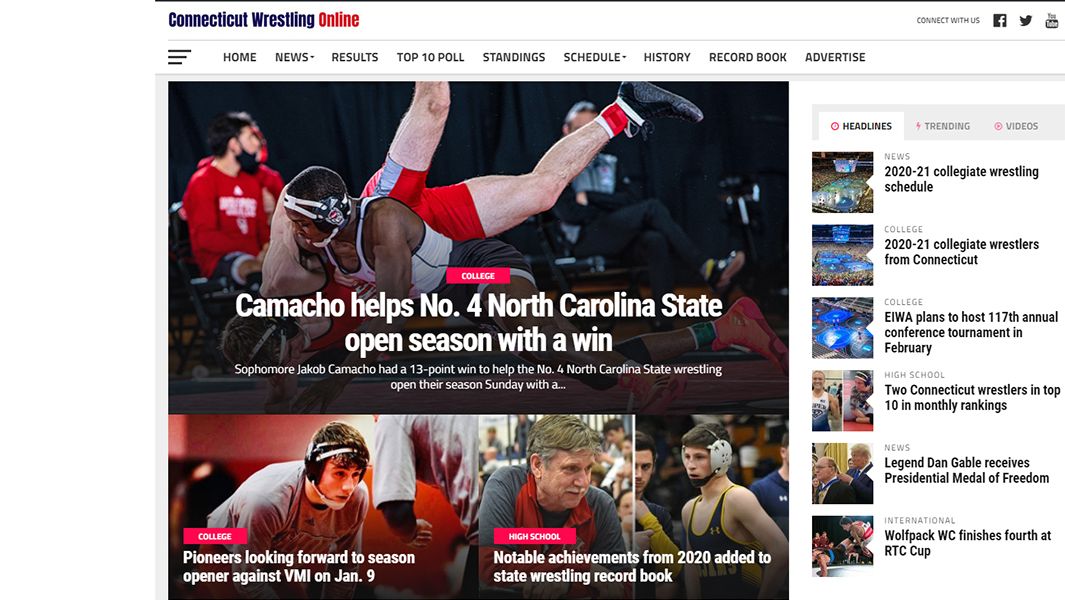Click the HIGH SCHOOL category badge
The width and height of the screenshot is (1065, 600).
(x=535, y=536)
